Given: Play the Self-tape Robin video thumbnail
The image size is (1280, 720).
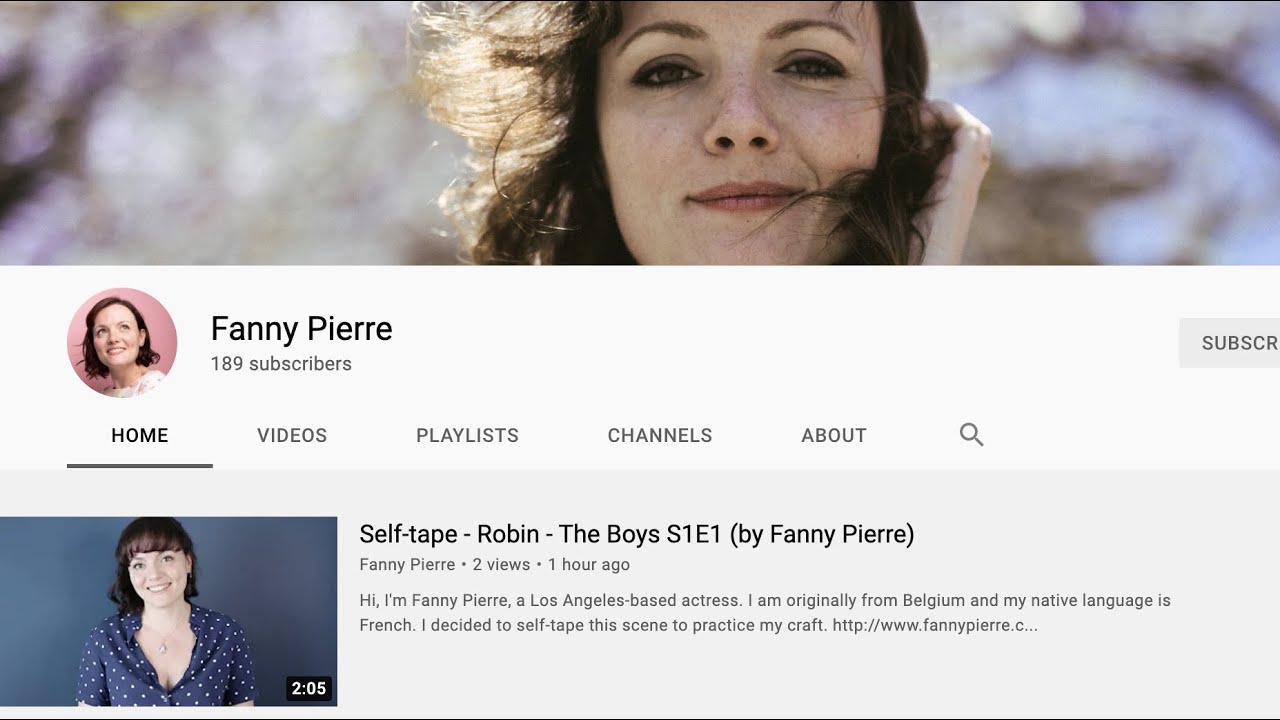Looking at the screenshot, I should point(168,611).
